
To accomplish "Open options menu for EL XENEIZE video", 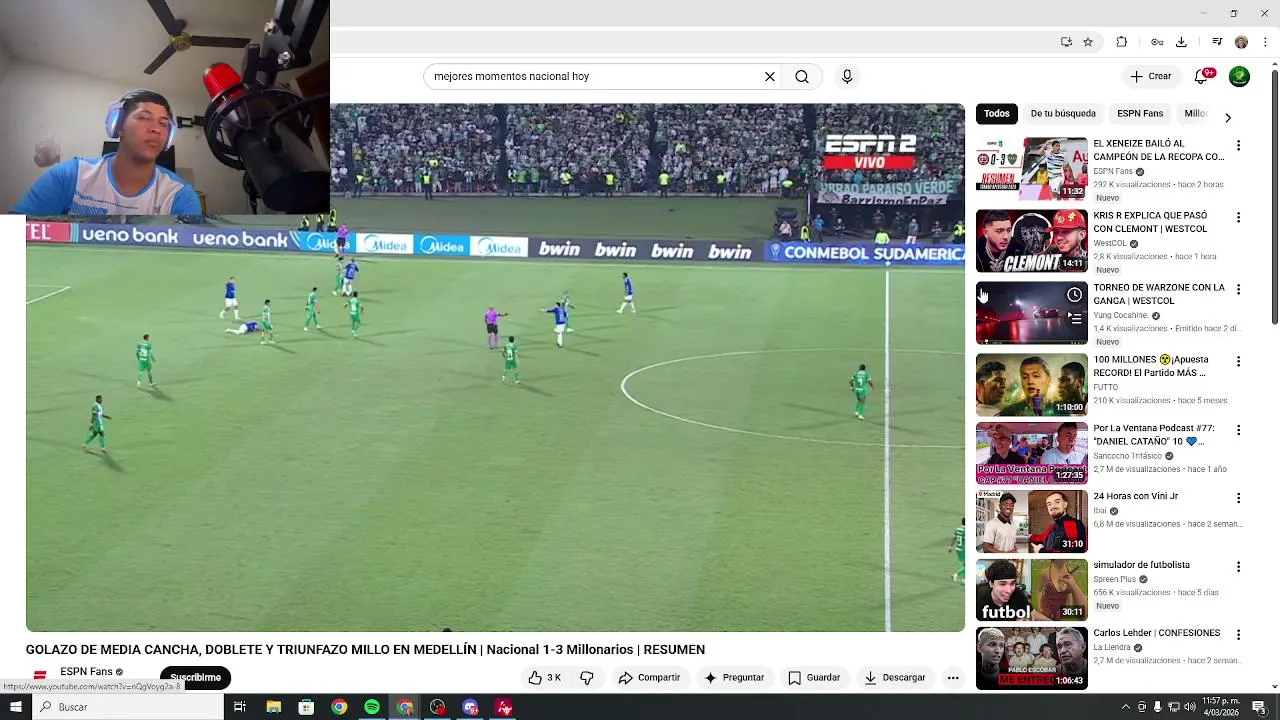I will pyautogui.click(x=1238, y=146).
